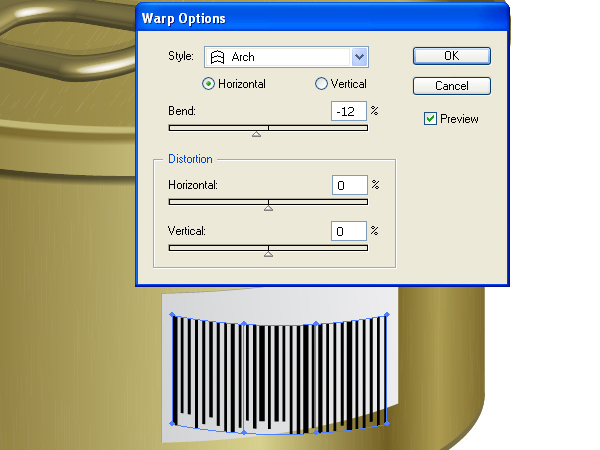Click OK in Warp Options dialog
The width and height of the screenshot is (600, 450).
[452, 56]
